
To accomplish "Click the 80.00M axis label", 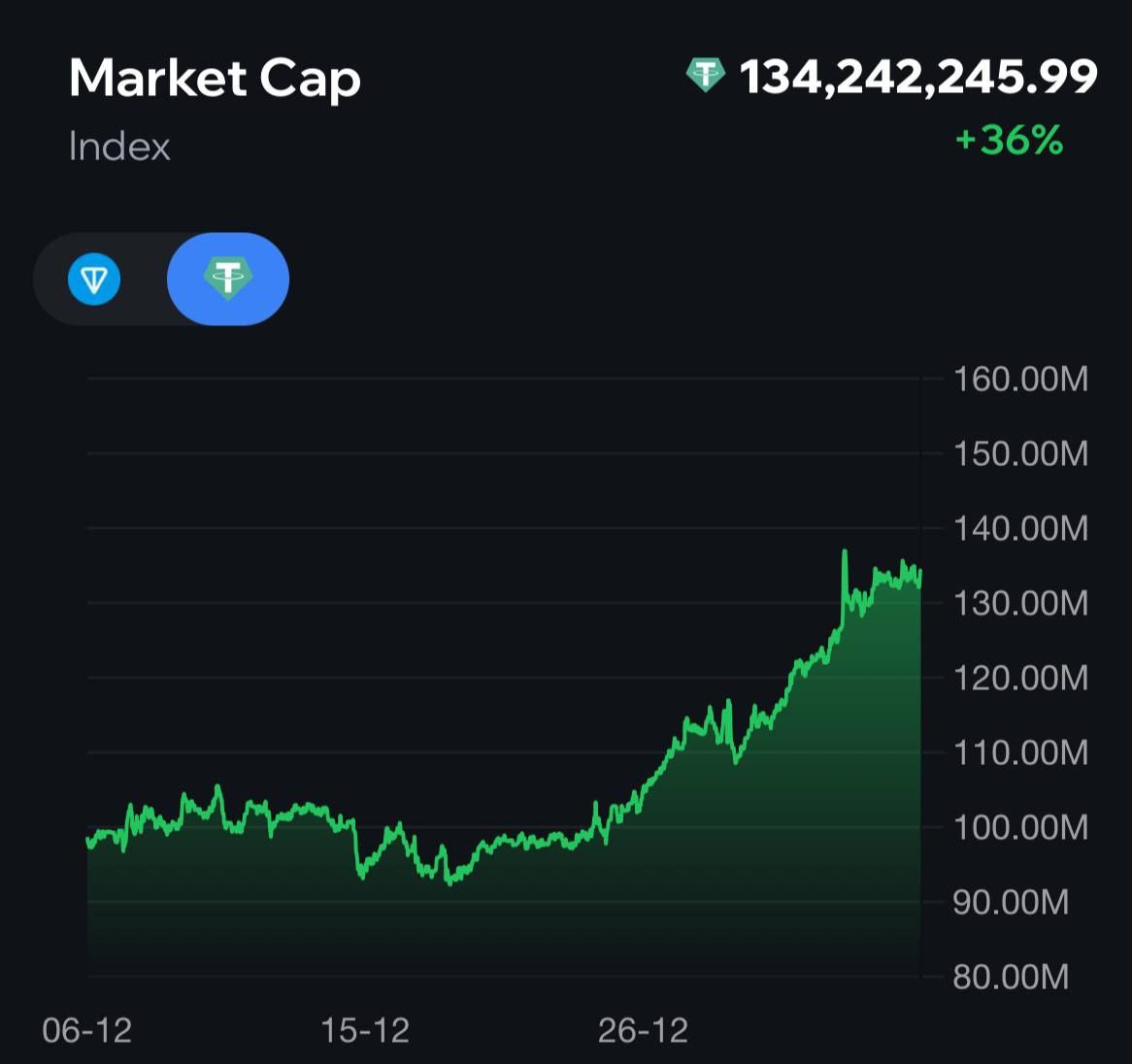I will pyautogui.click(x=1011, y=976).
